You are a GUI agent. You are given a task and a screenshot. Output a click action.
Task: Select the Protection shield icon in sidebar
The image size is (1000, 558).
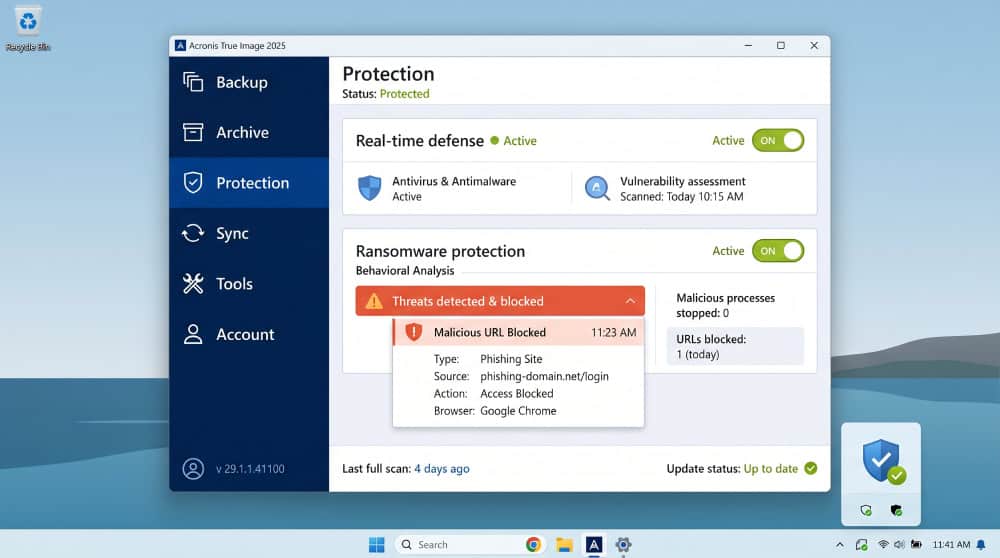(193, 182)
